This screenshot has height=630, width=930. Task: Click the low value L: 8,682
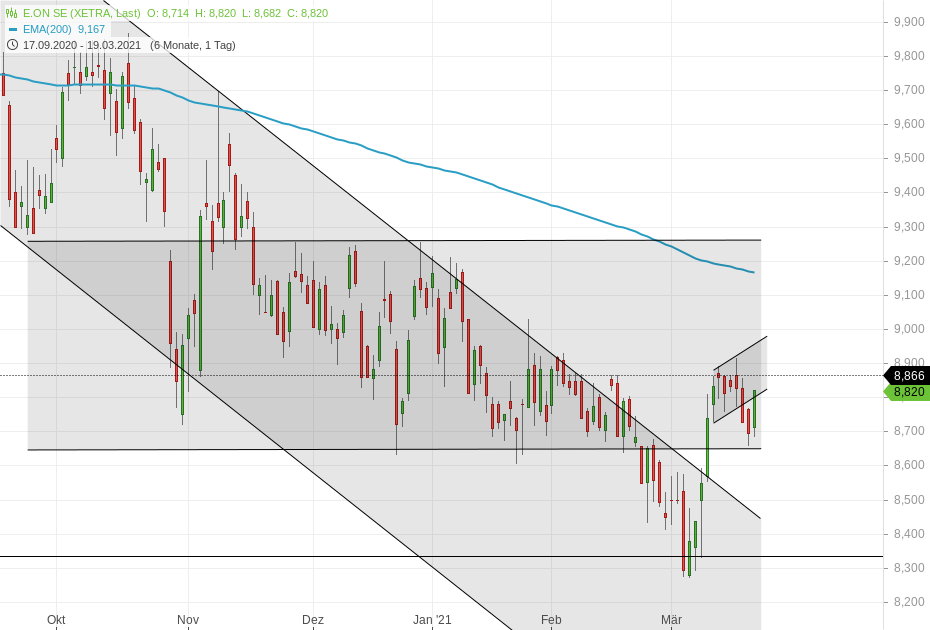tap(262, 13)
